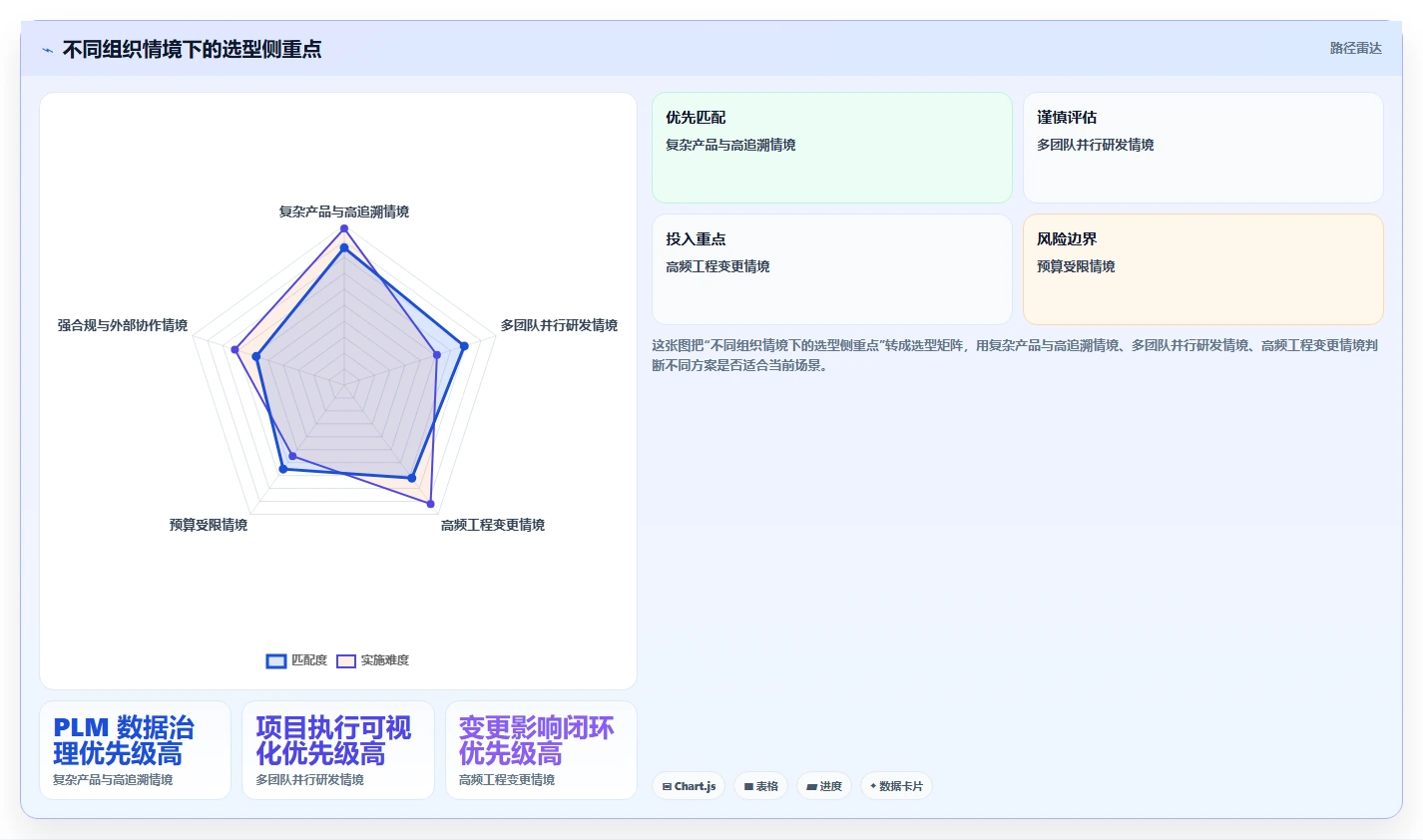
Task: Click the 投入重点 card heading
Action: click(x=696, y=238)
